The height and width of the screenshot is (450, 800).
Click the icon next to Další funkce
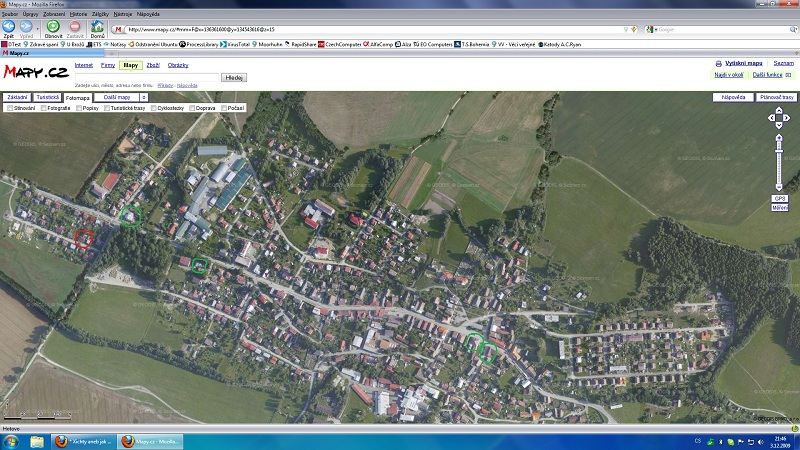(x=788, y=75)
